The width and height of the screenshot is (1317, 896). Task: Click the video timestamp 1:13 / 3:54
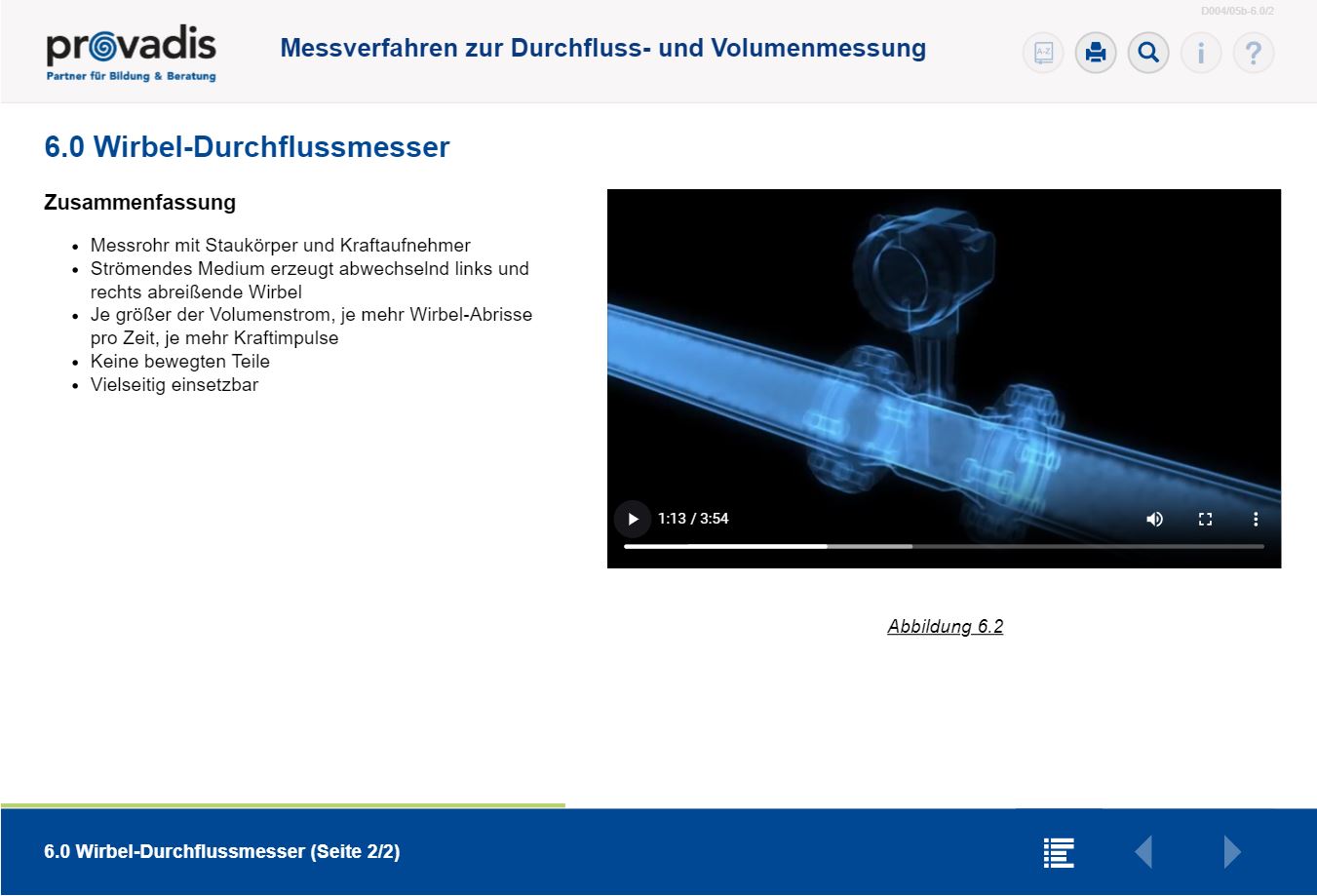pos(693,519)
